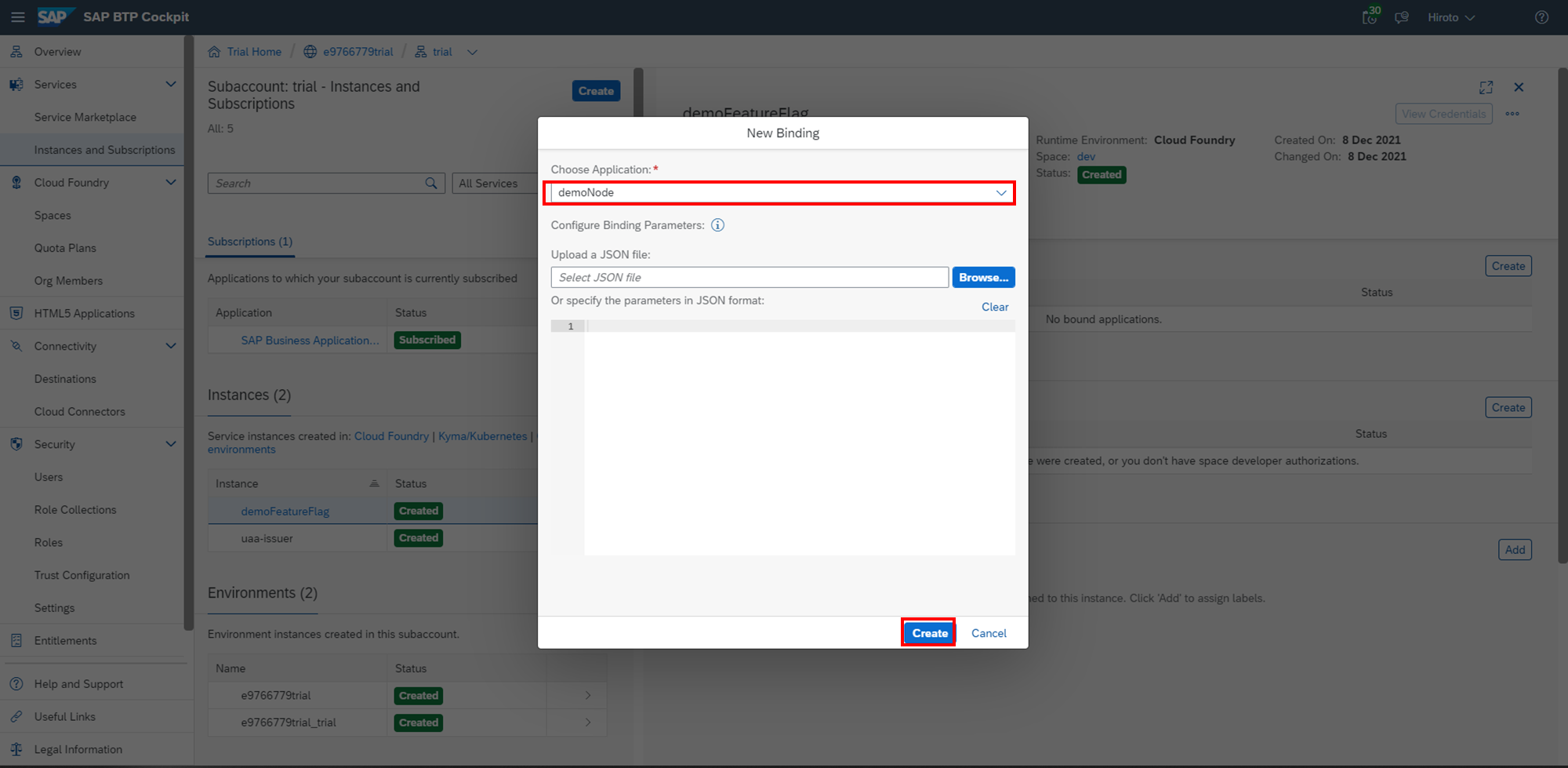1568x768 pixels.
Task: Click the e9766779trial breadcrumb link
Action: click(x=358, y=52)
